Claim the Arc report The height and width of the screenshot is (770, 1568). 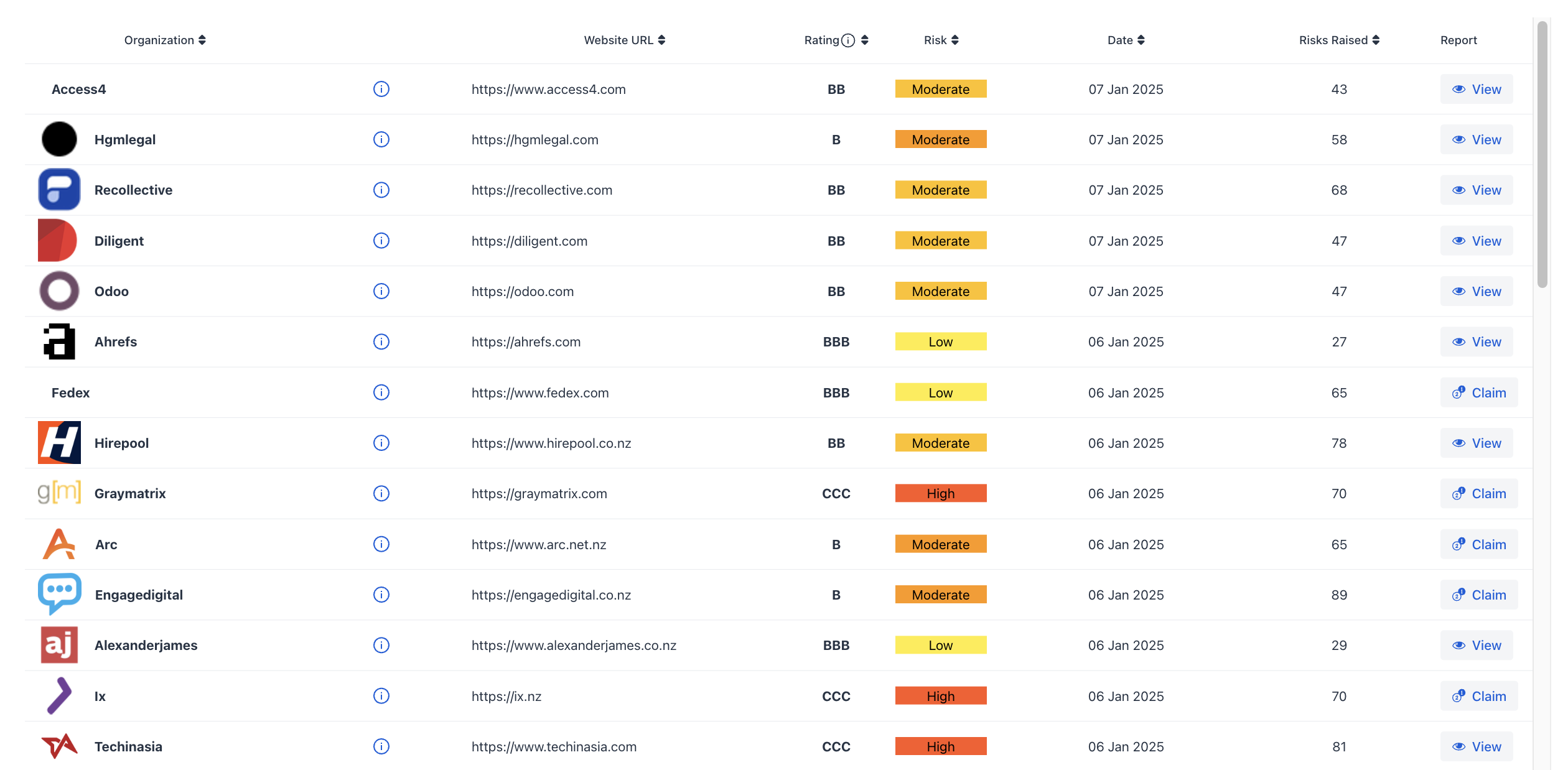pyautogui.click(x=1479, y=544)
